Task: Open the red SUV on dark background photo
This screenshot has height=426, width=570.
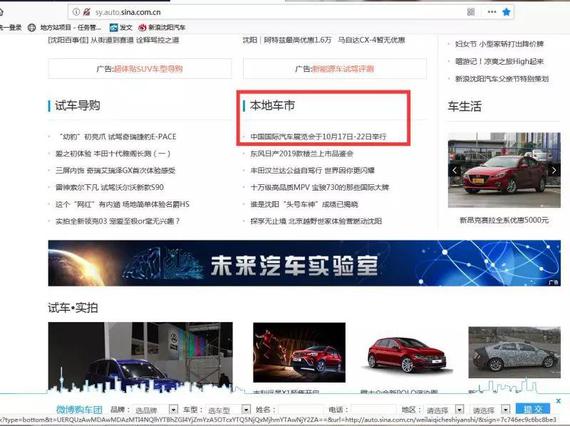Action: pyautogui.click(x=299, y=352)
